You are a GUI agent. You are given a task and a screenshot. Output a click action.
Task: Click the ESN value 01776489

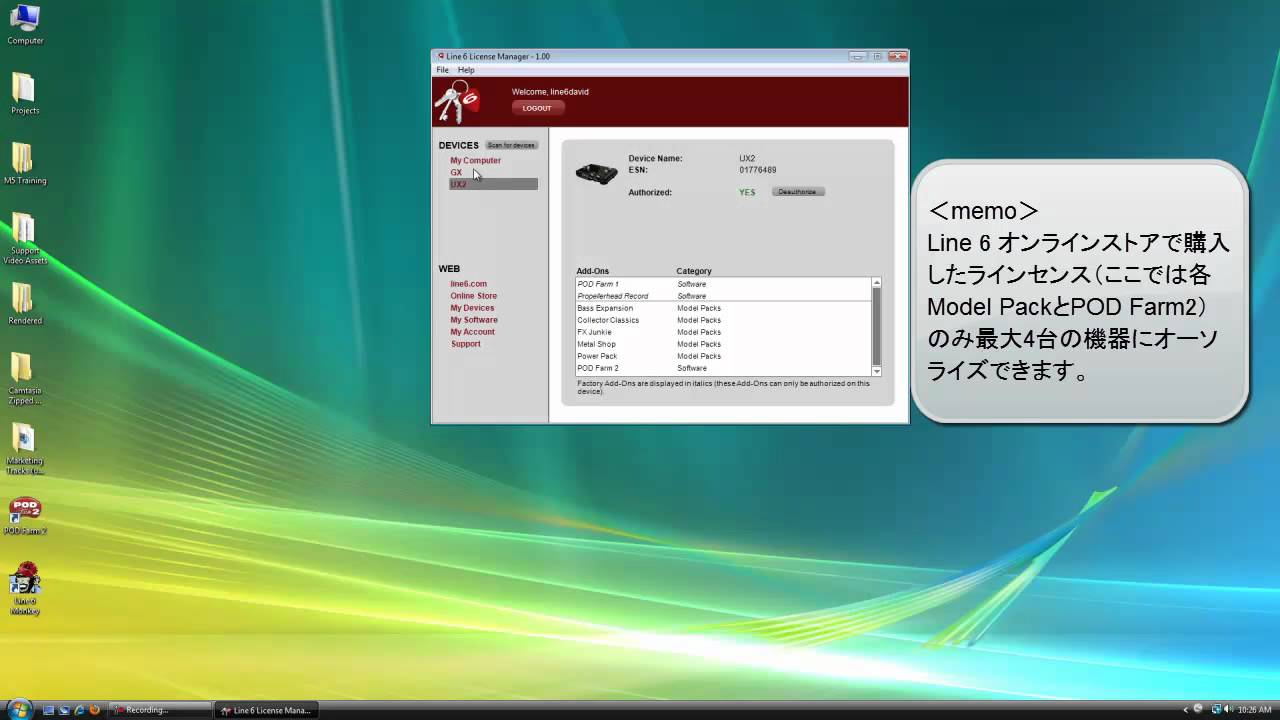coord(757,170)
